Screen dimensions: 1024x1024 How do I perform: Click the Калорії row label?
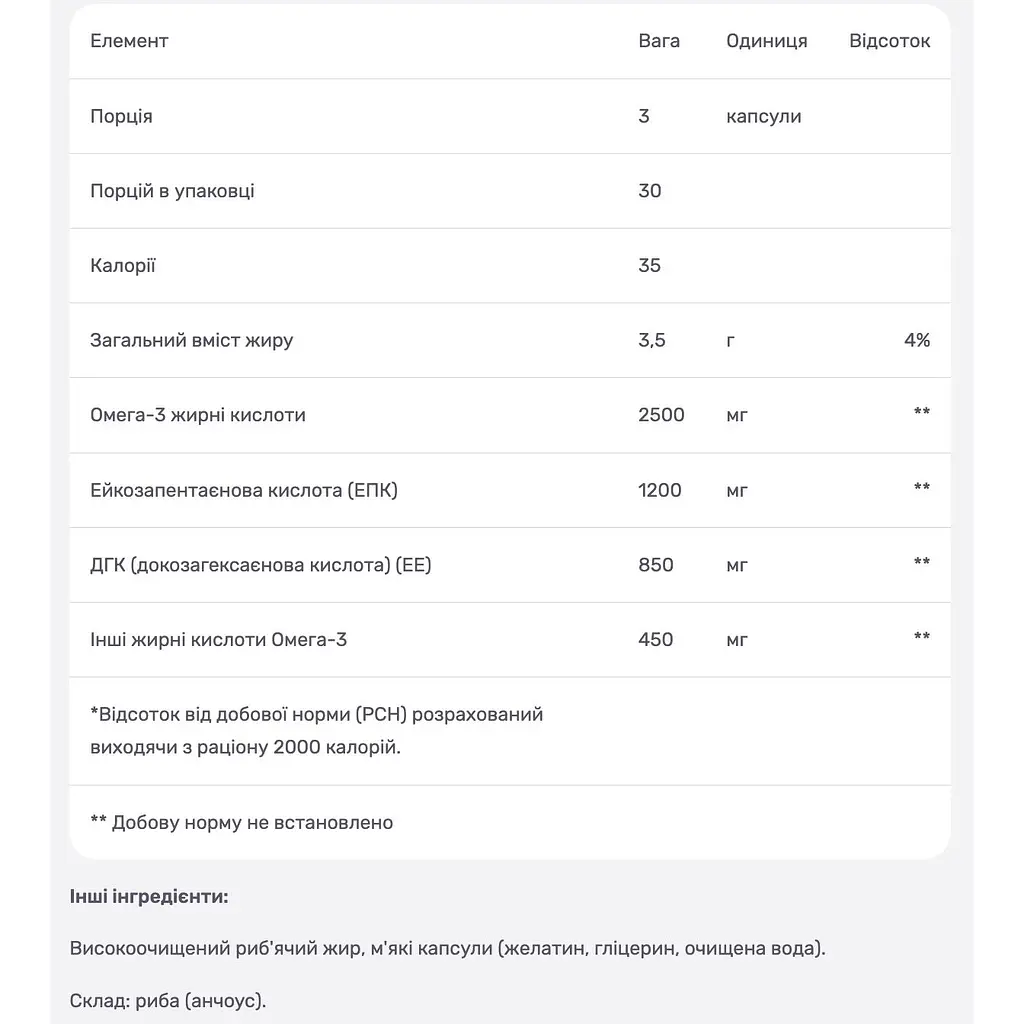pos(123,265)
